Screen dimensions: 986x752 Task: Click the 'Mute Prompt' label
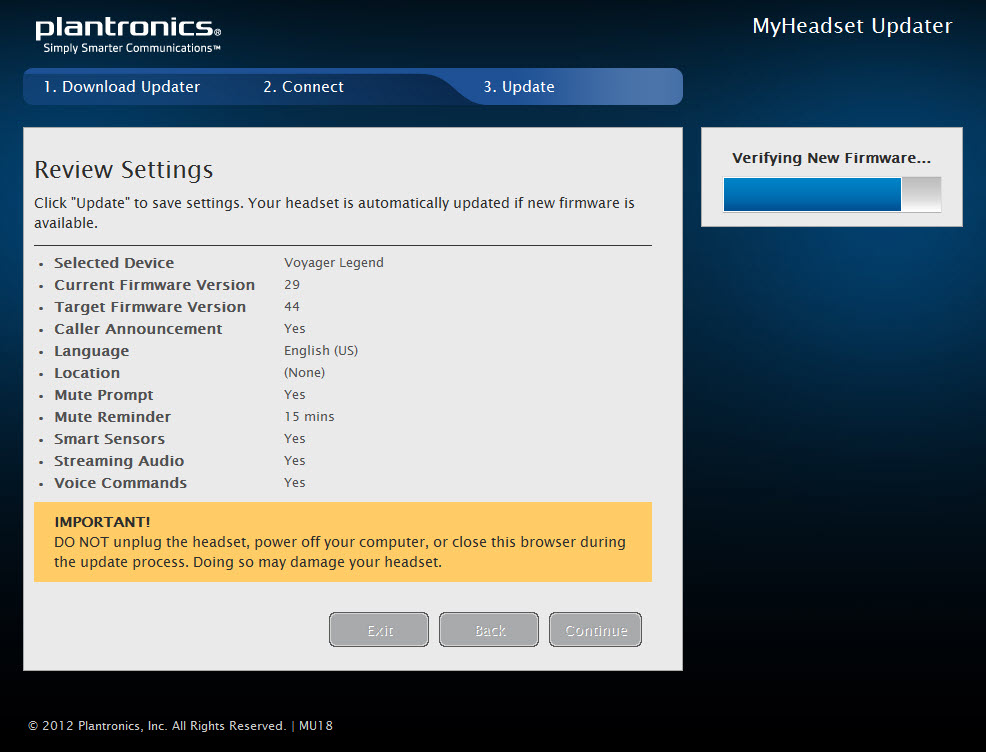(x=104, y=395)
